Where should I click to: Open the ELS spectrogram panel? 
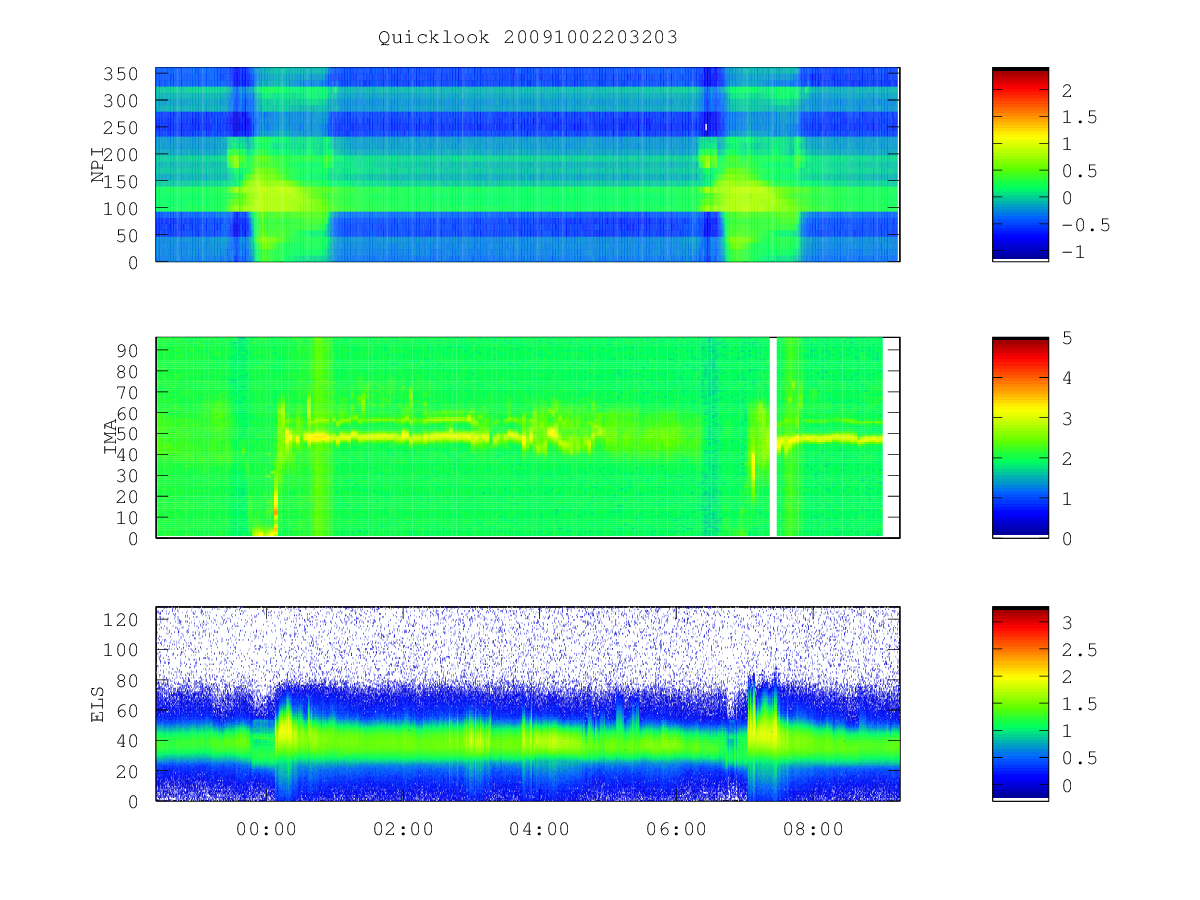coord(528,704)
